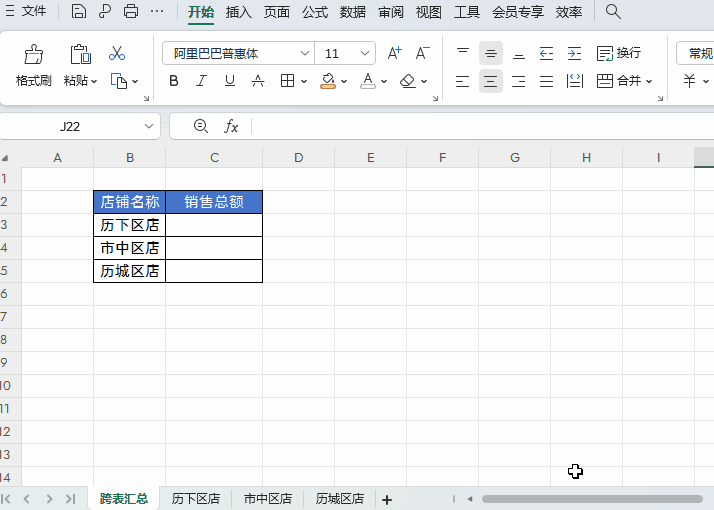Open the font name dropdown
This screenshot has width=714, height=510.
(x=305, y=53)
